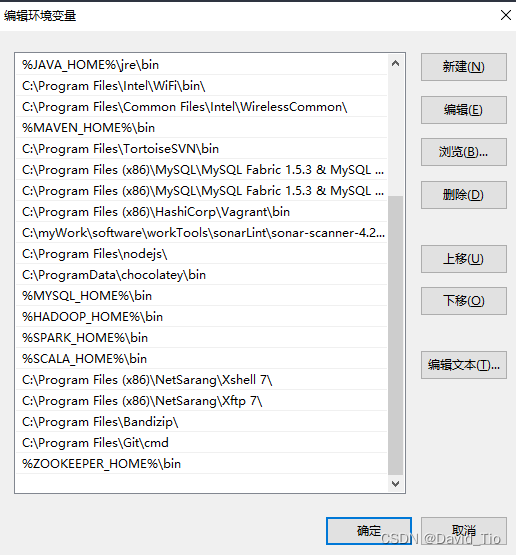
Task: Open the 浏览(B)... folder browser
Action: click(x=464, y=152)
